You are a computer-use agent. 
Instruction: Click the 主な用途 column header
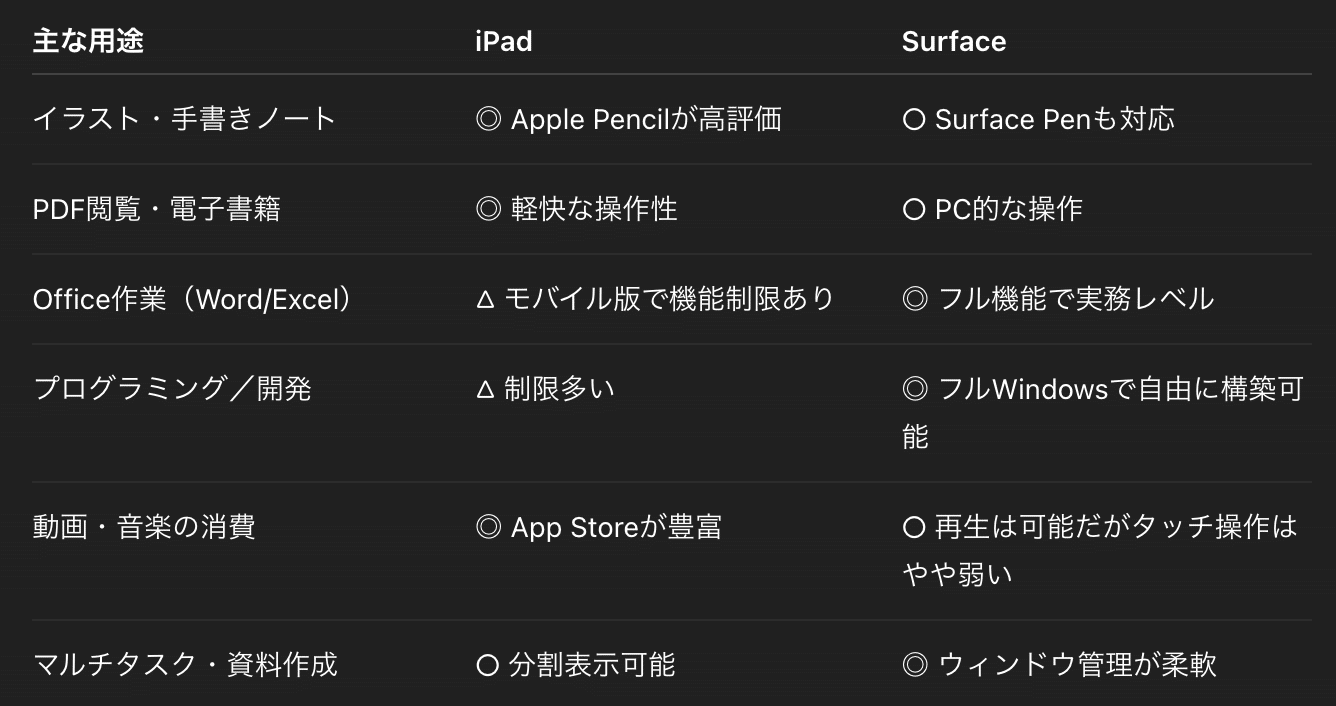click(88, 41)
